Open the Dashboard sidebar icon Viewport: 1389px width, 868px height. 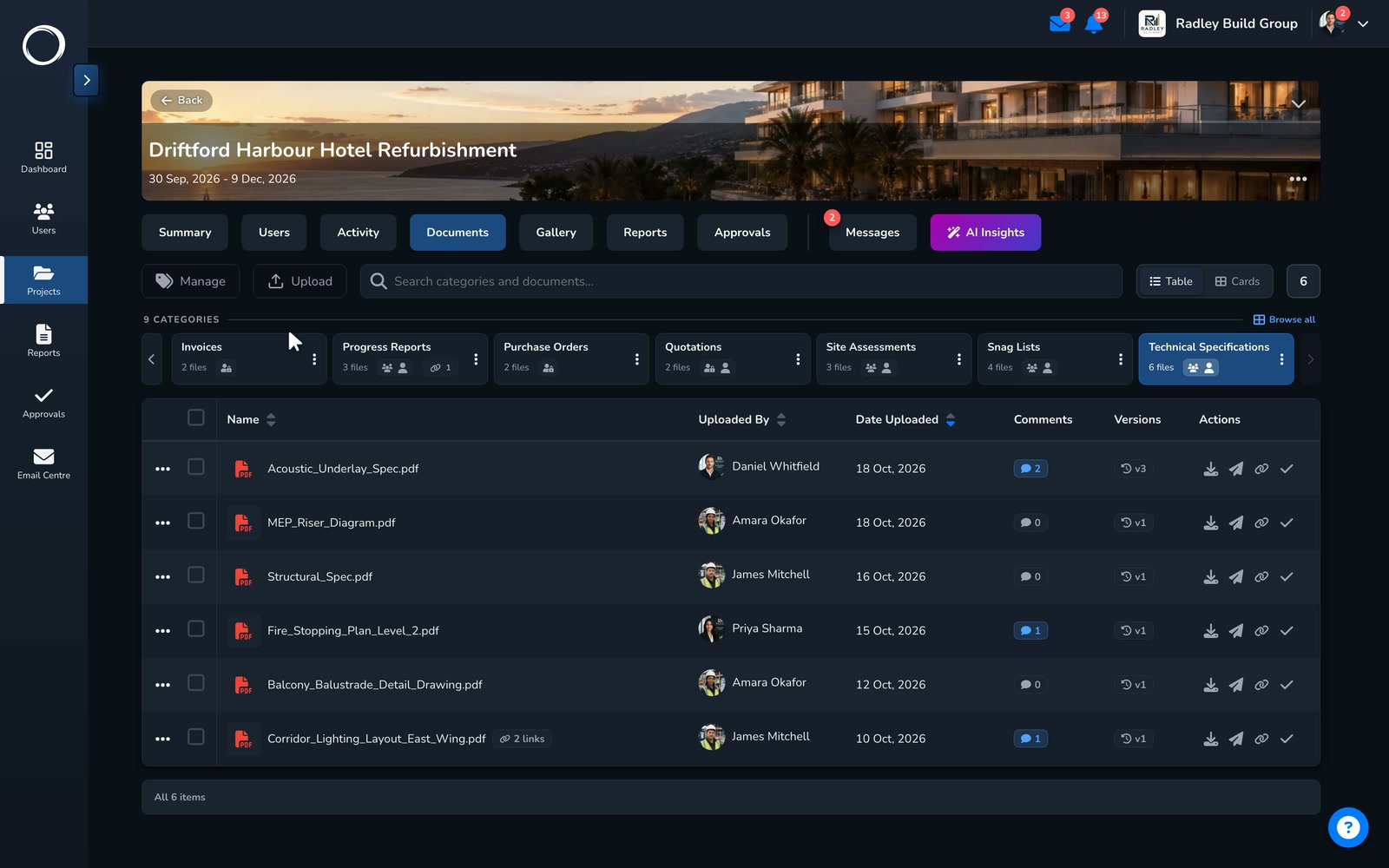click(43, 157)
